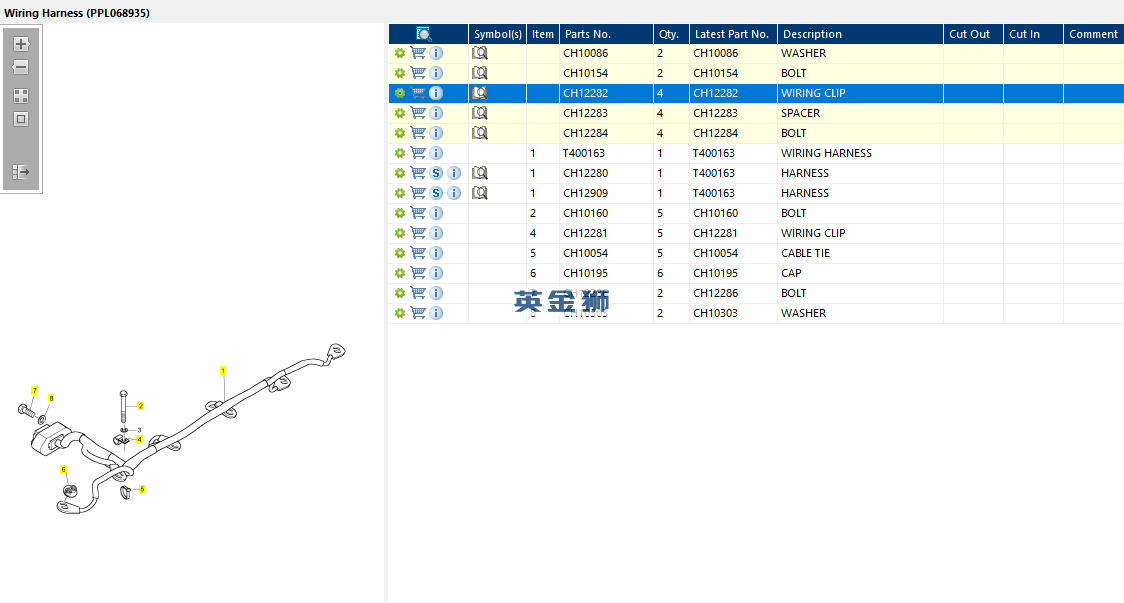Viewport: 1124px width, 603px height.
Task: Sort by the Latest Part No. column header
Action: pyautogui.click(x=733, y=34)
